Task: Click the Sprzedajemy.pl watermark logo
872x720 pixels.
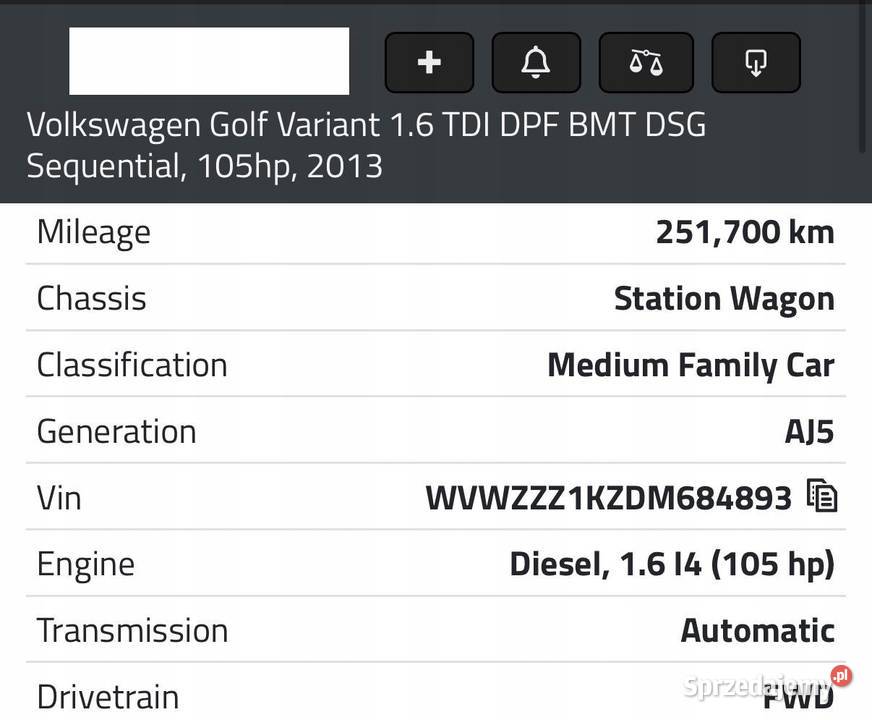Action: 766,684
